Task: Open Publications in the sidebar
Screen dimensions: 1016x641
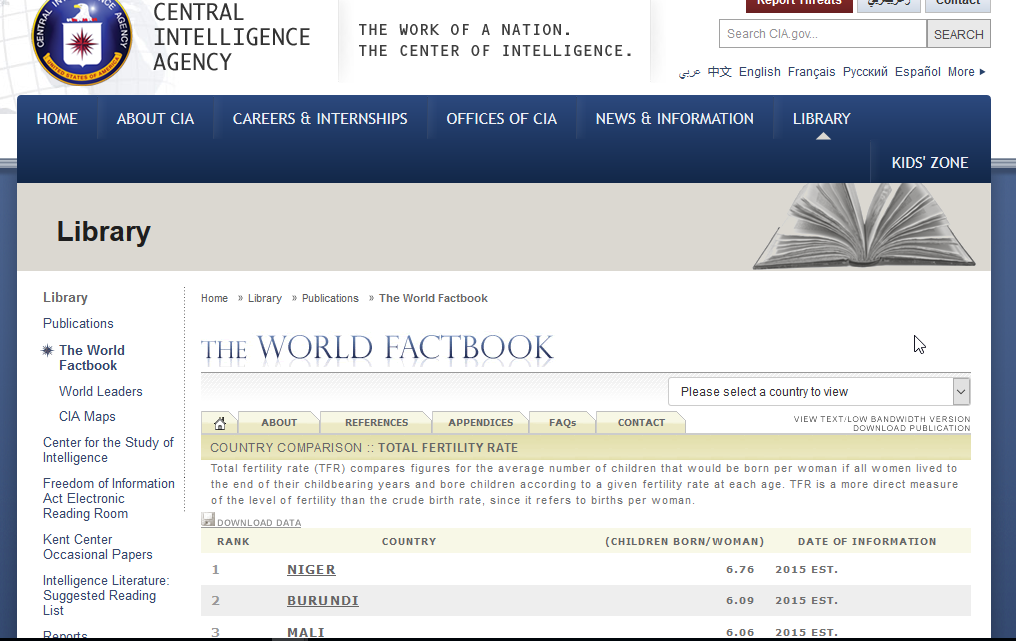Action: (x=78, y=323)
